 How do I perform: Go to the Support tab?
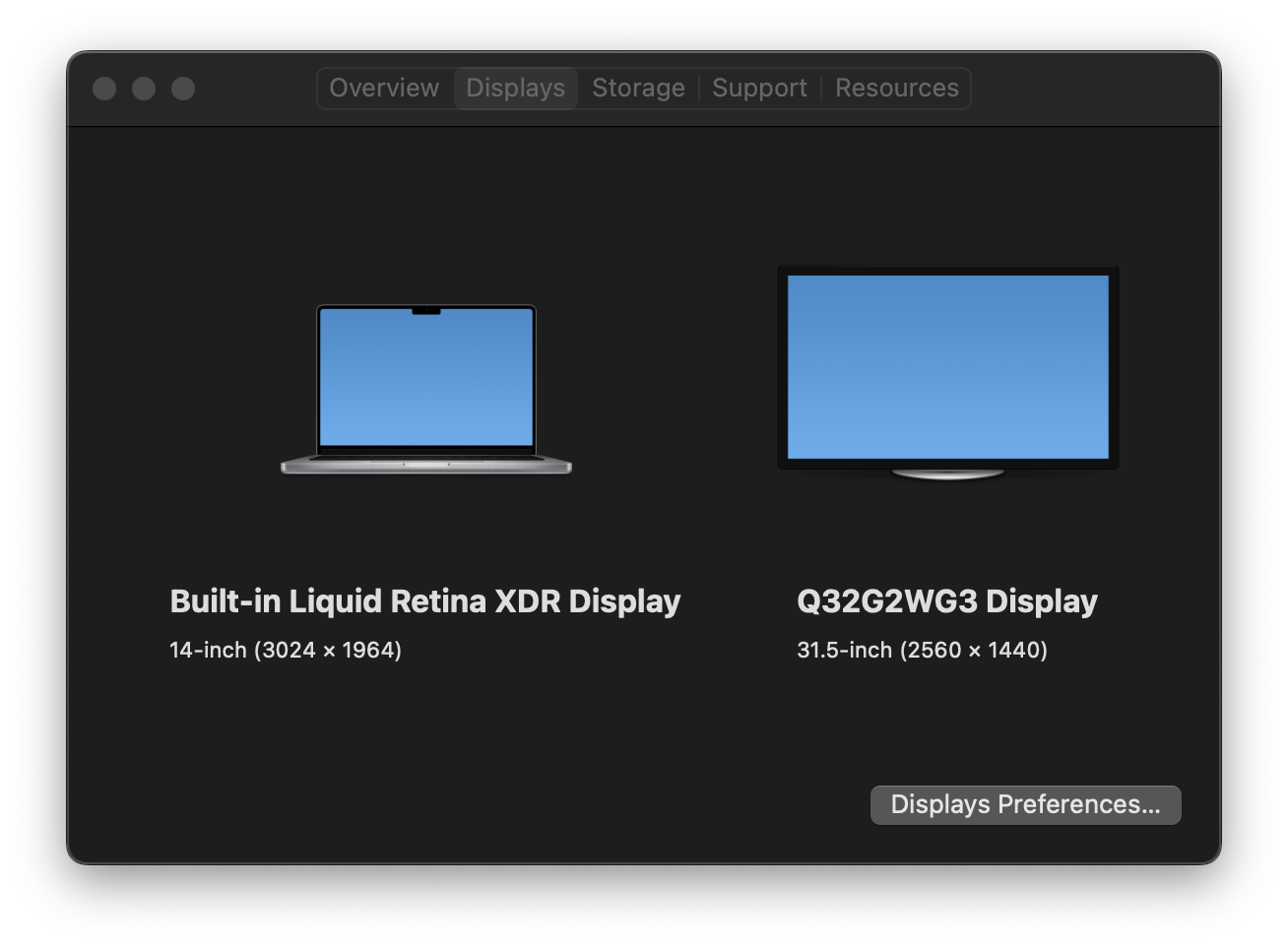pyautogui.click(x=759, y=89)
